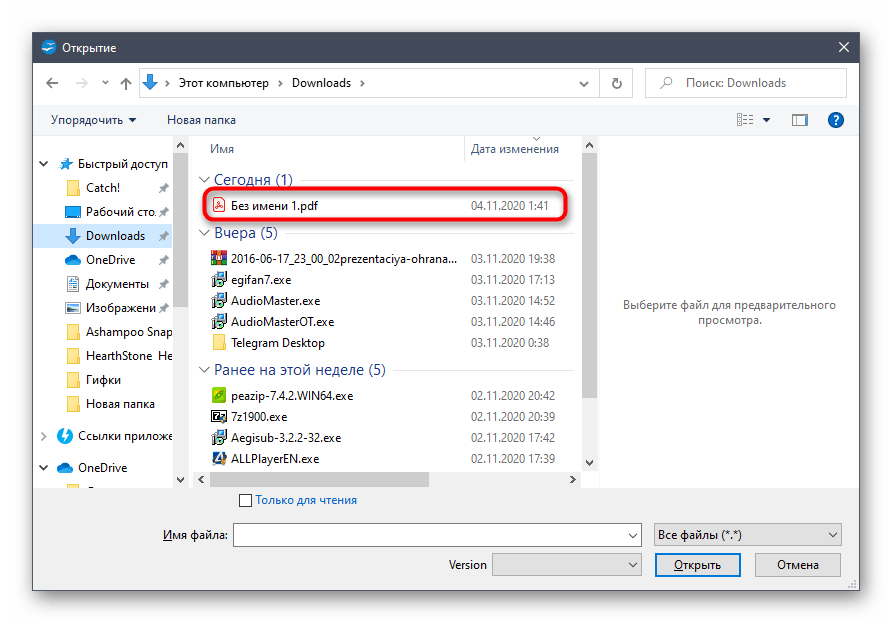The image size is (892, 623).
Task: Open 'Новая папка' folder in sidebar
Action: 120,404
